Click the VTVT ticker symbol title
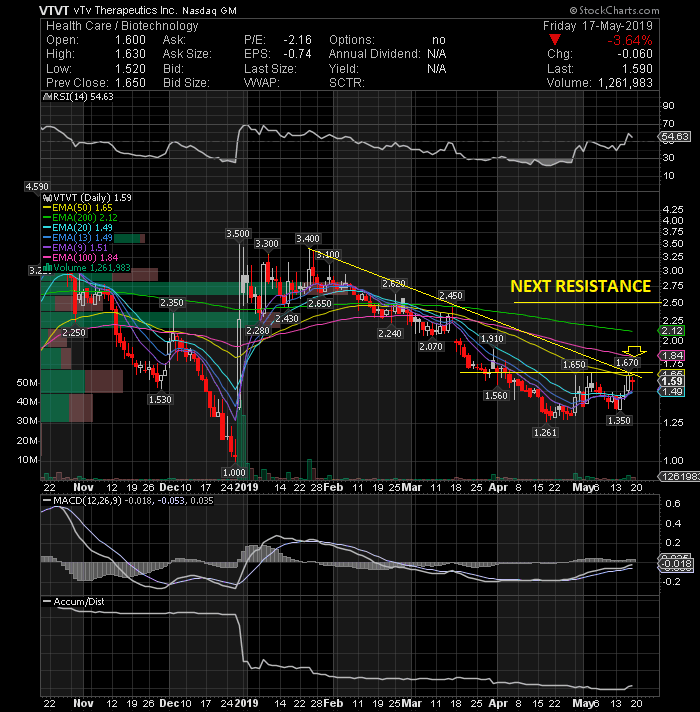 pos(54,10)
